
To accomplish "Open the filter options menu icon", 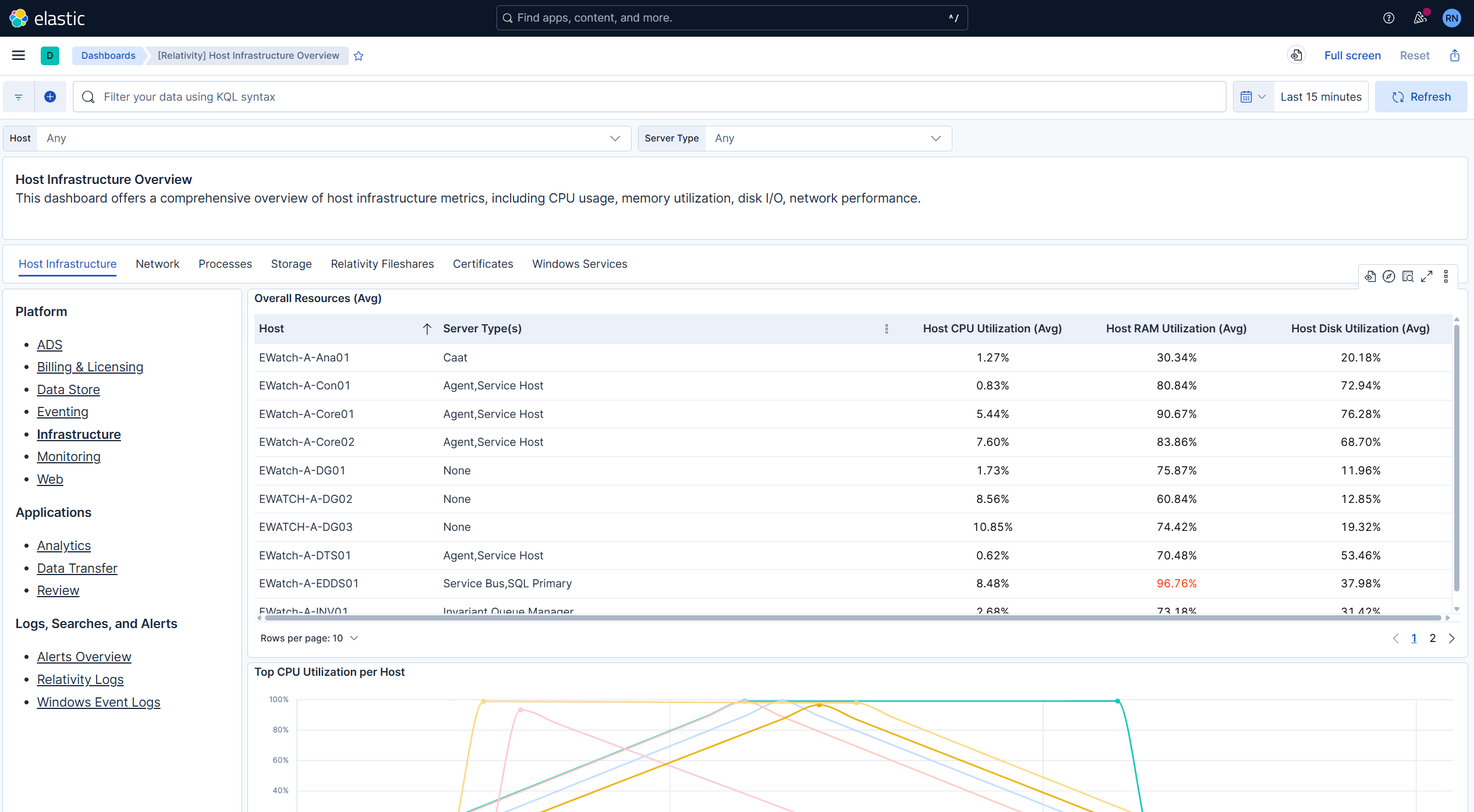I will (x=19, y=97).
